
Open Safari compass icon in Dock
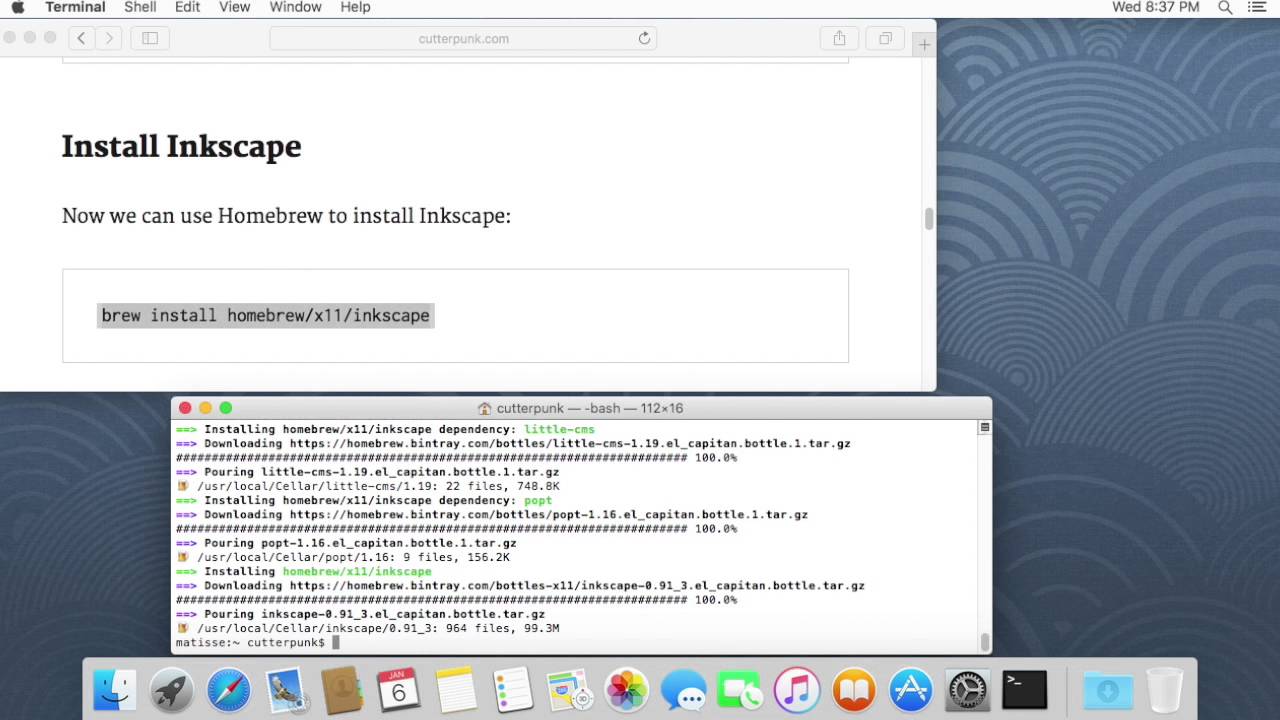click(x=229, y=690)
